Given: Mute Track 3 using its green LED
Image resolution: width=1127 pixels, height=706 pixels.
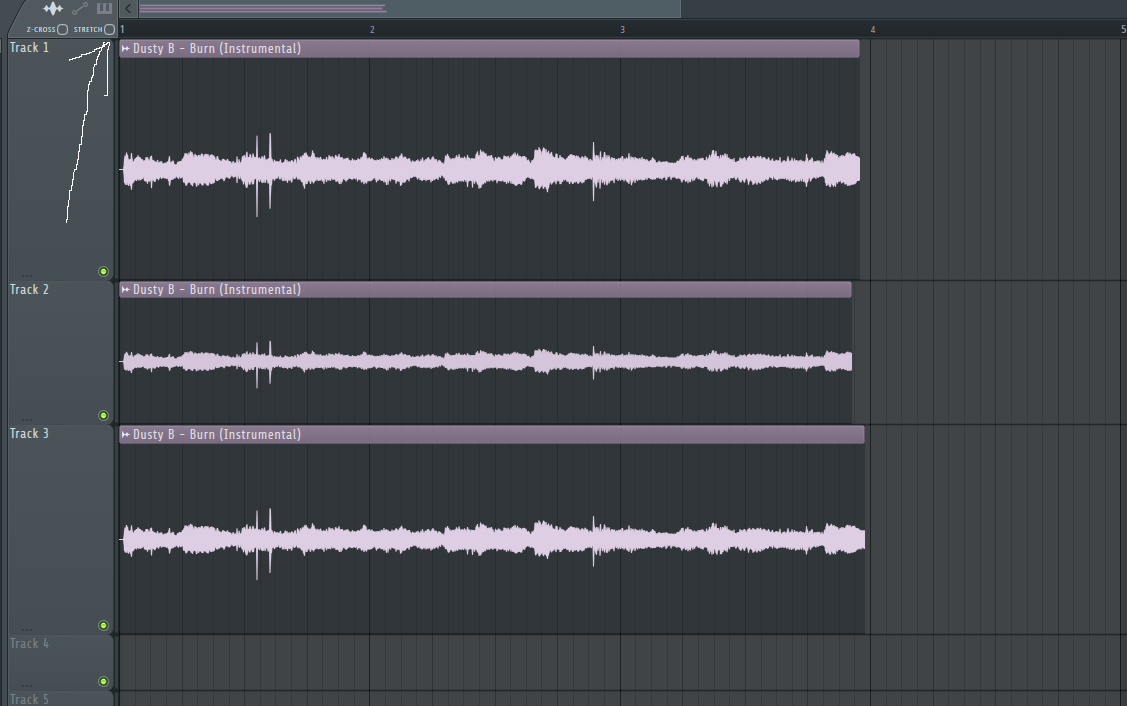Looking at the screenshot, I should pos(104,625).
